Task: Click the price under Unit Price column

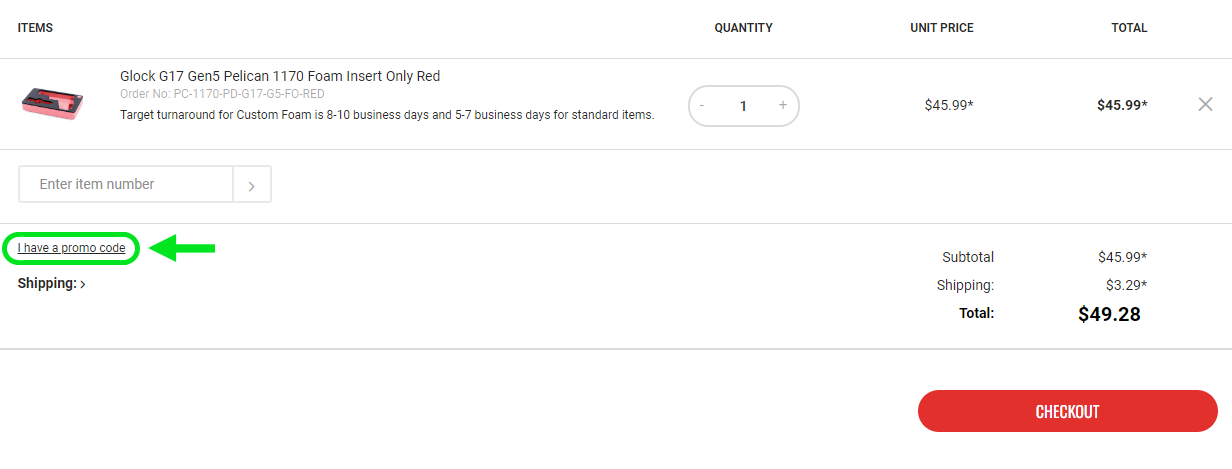Action: coord(948,104)
